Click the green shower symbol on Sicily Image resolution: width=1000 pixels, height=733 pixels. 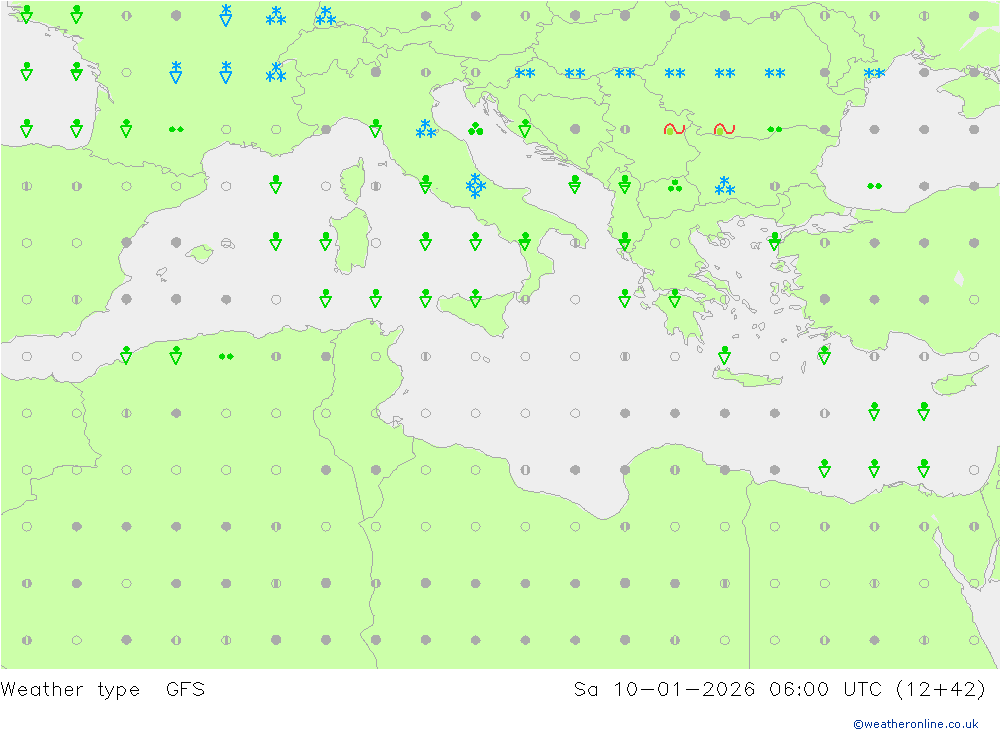pos(475,298)
